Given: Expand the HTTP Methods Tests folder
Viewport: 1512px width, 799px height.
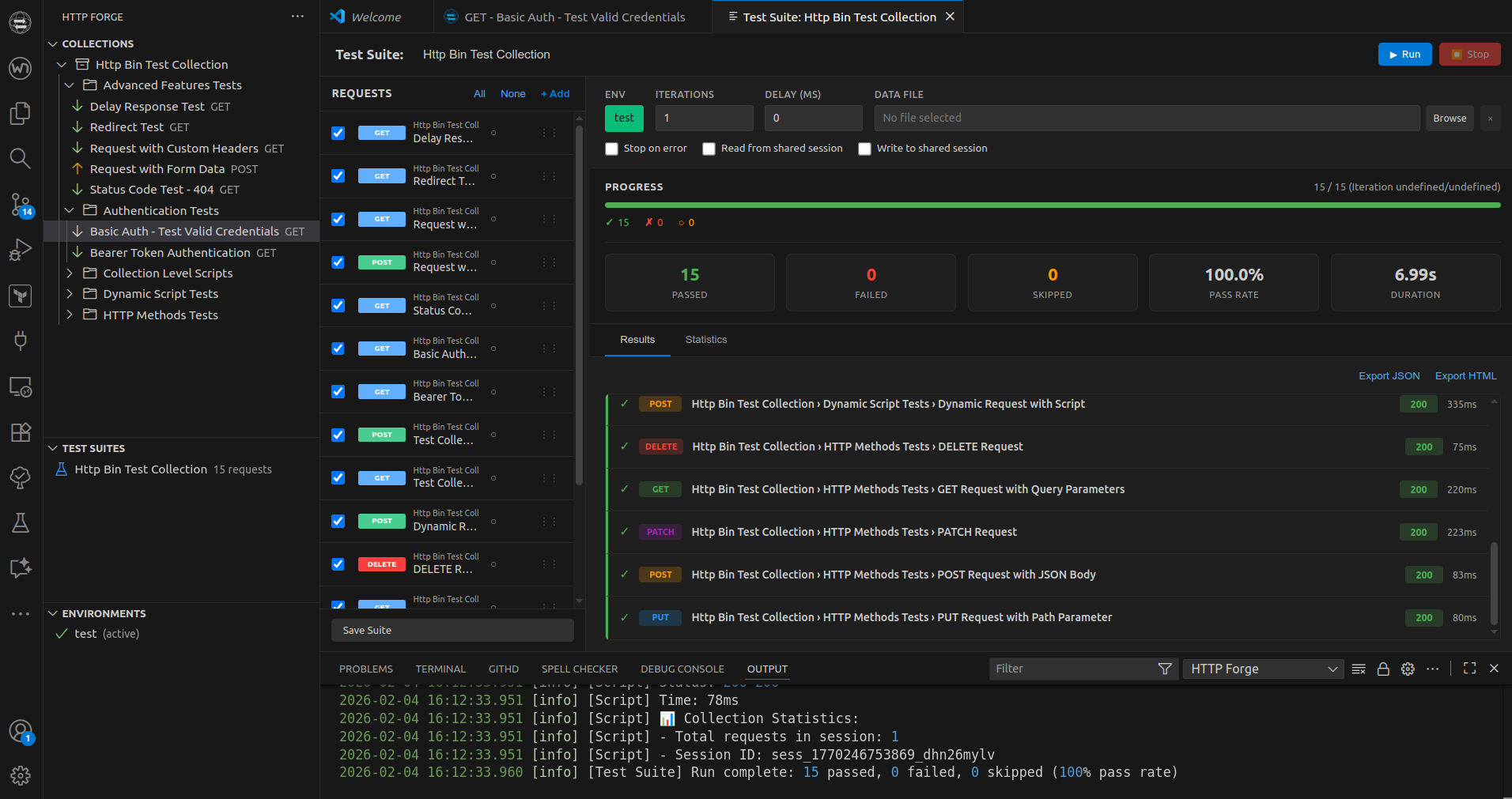Looking at the screenshot, I should click(69, 315).
